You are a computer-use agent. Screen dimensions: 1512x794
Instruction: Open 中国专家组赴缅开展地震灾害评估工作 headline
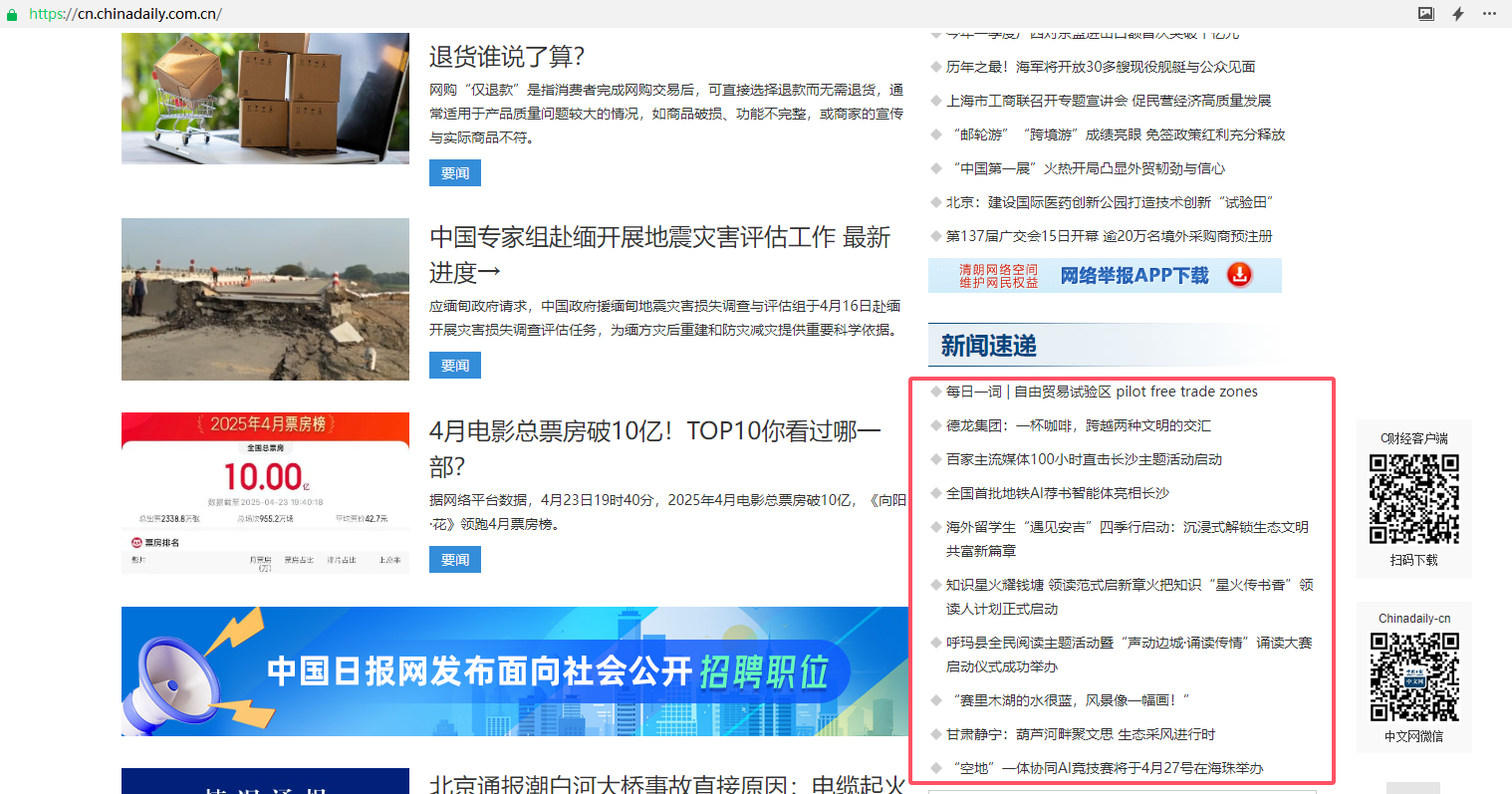[659, 255]
